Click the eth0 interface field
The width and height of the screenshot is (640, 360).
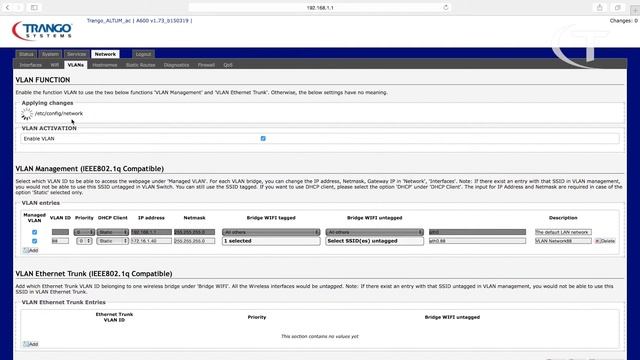[477, 232]
